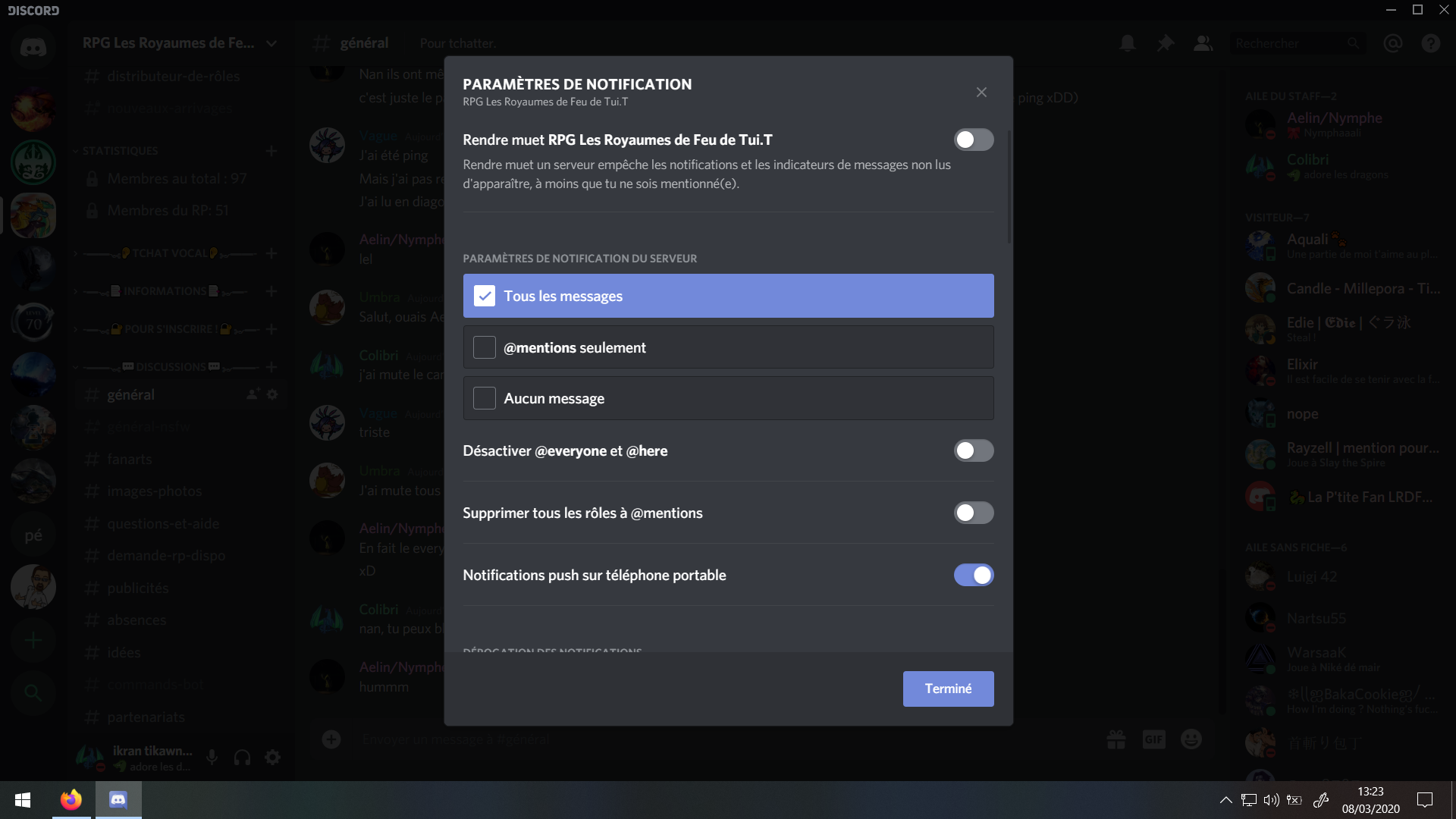Open Firefox from the taskbar
Screen dimensions: 1456x819
pos(71,799)
